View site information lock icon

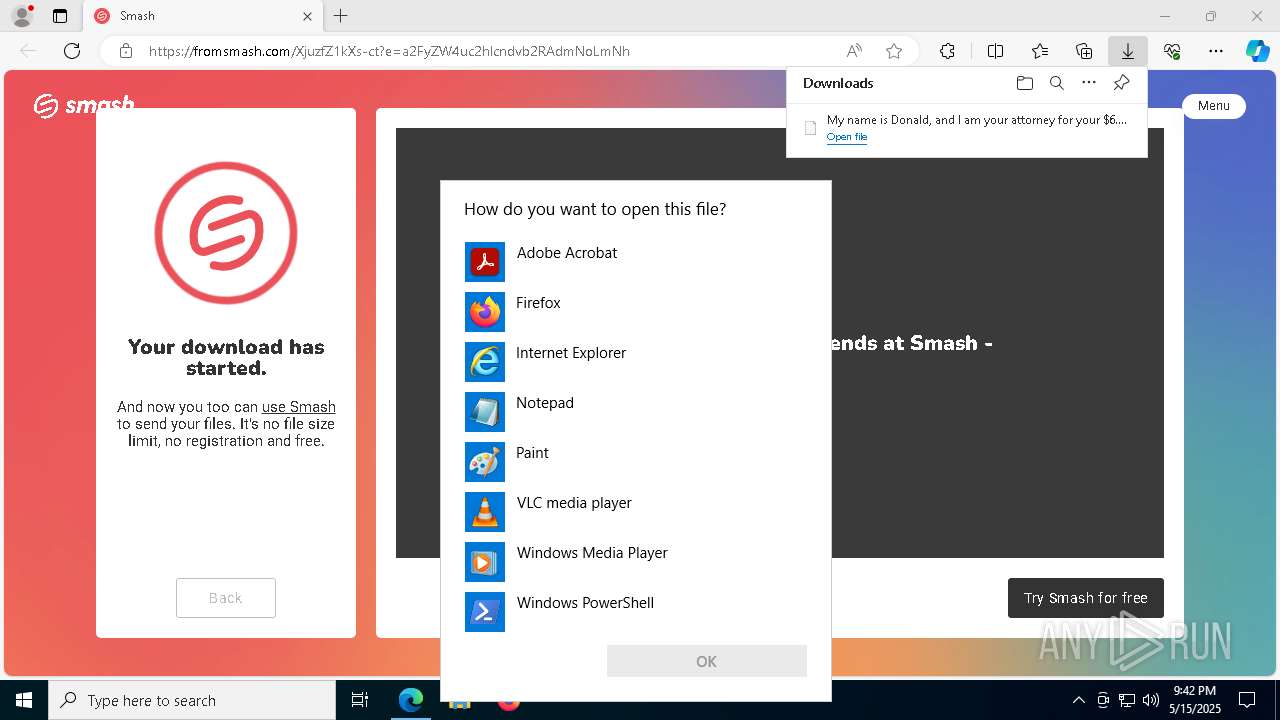tap(125, 51)
